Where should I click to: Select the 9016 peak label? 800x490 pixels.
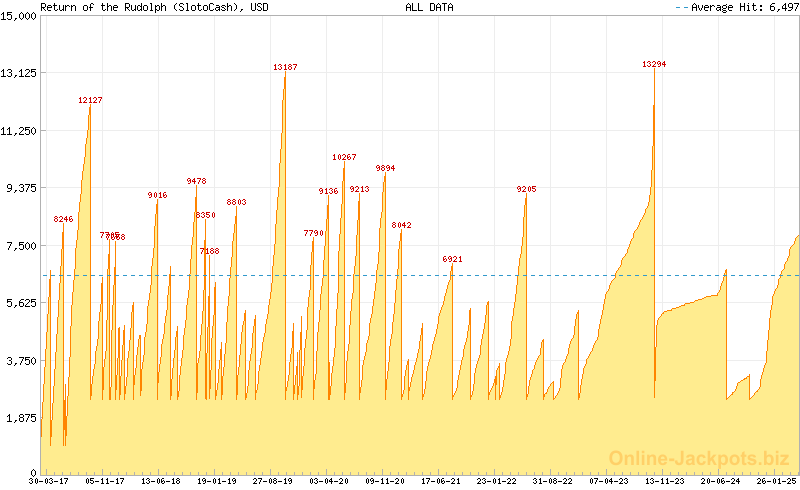coord(157,195)
